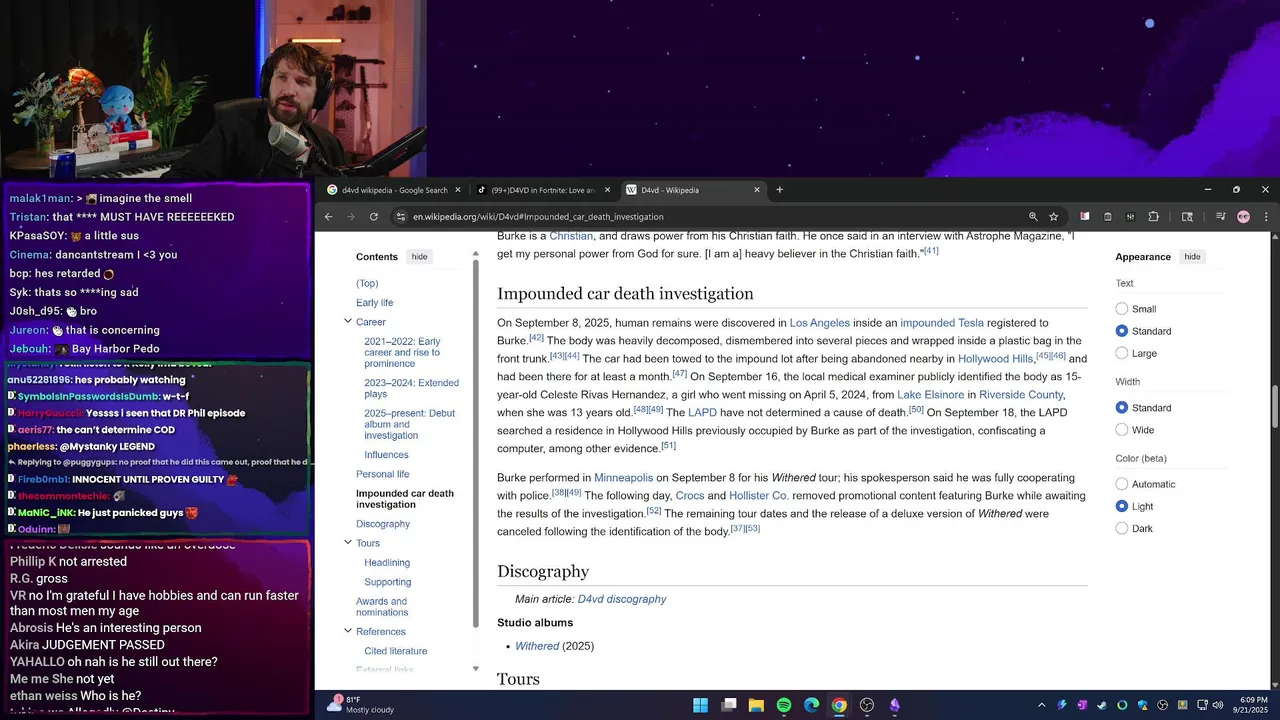1280x720 pixels.
Task: Close the TikTok D4VD tab
Action: pyautogui.click(x=607, y=190)
